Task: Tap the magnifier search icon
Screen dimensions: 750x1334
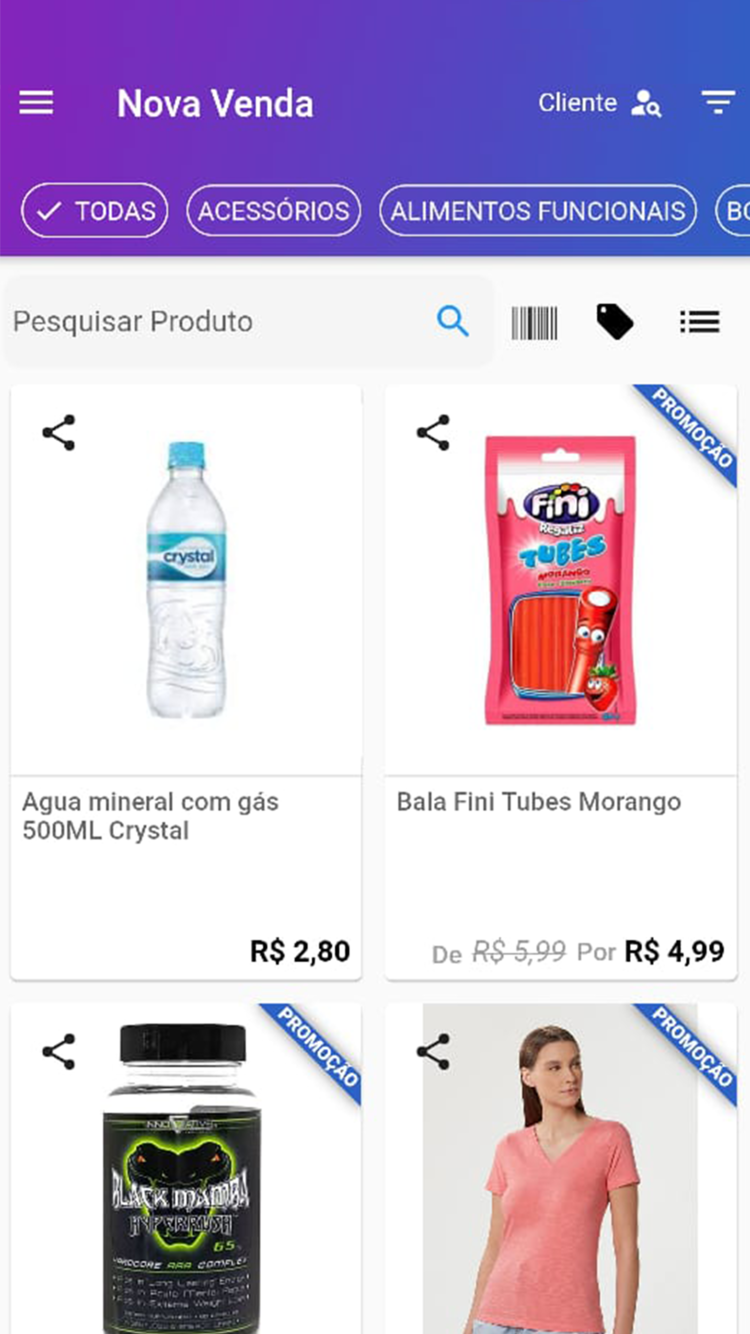Action: (x=453, y=321)
